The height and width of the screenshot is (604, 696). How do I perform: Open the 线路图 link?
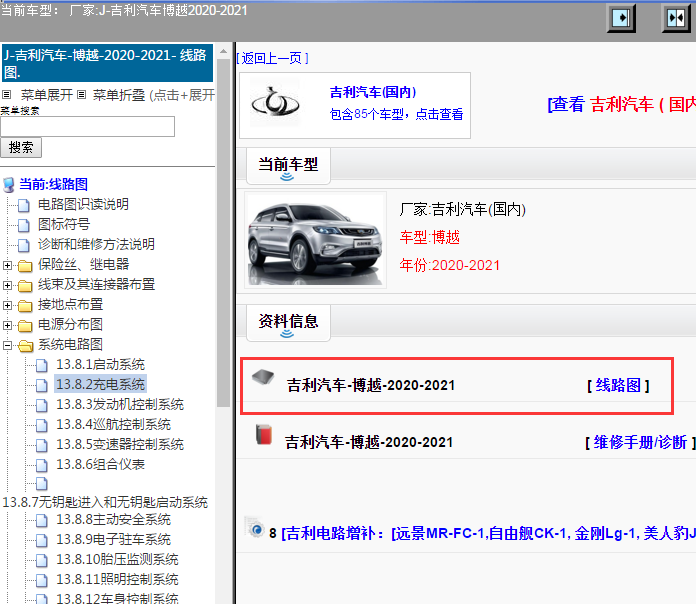click(x=618, y=385)
